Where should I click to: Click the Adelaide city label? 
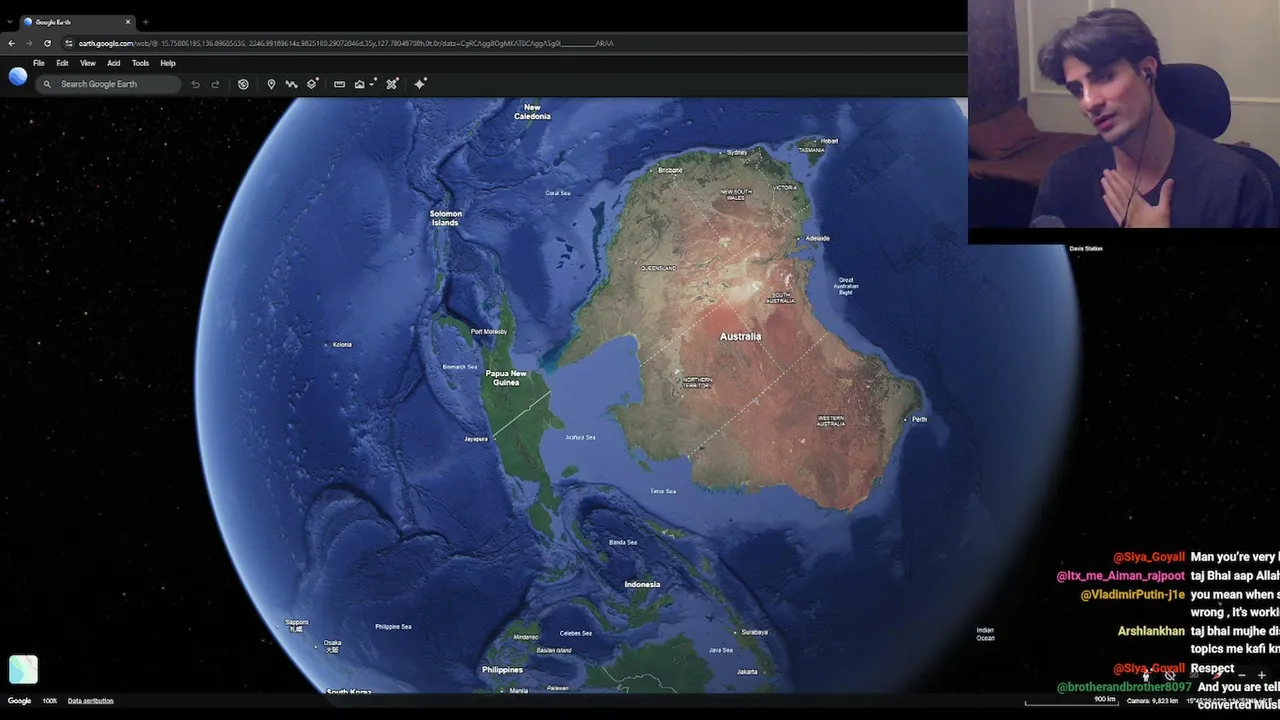click(818, 238)
